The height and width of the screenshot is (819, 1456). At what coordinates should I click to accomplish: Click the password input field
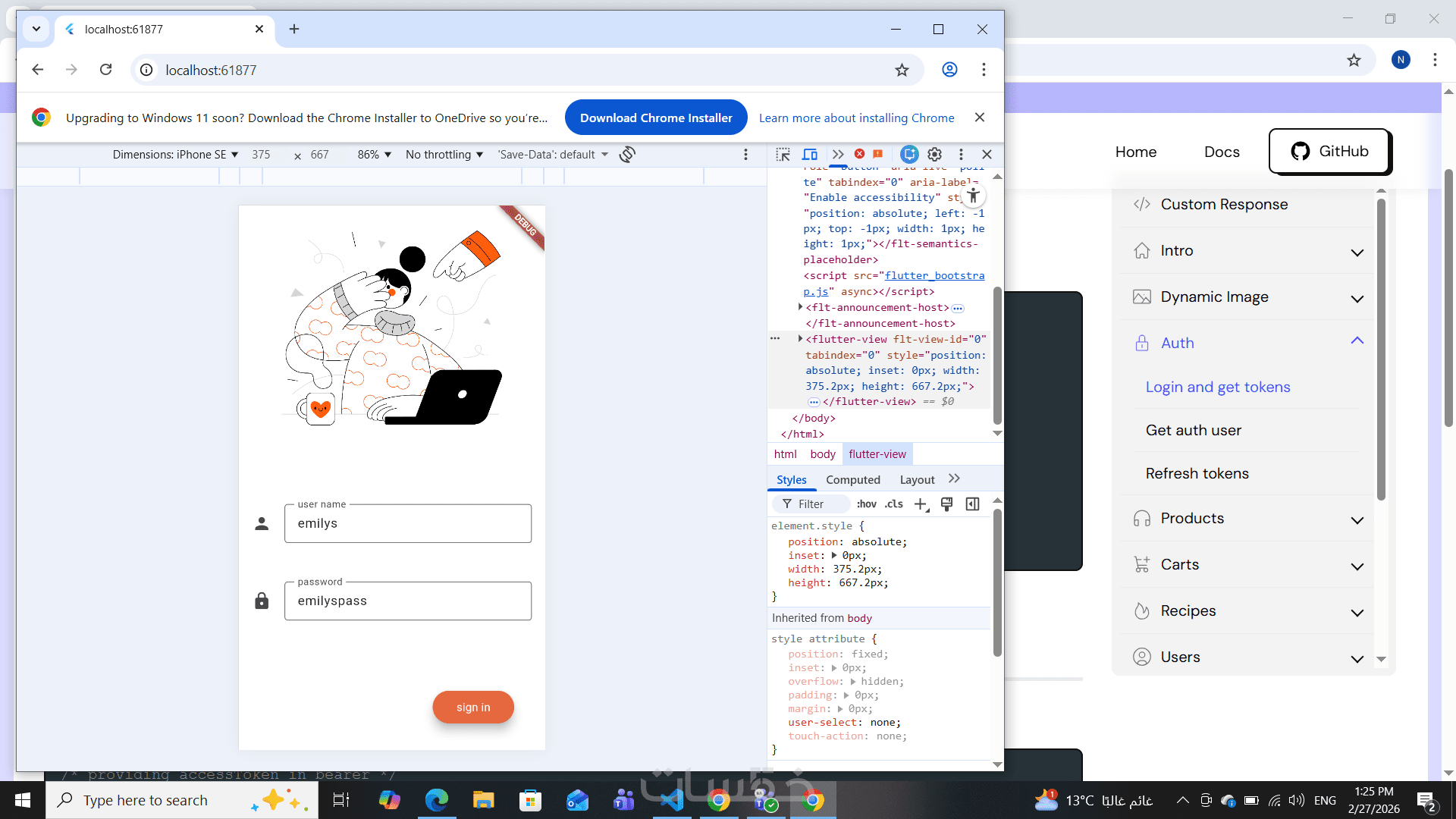[408, 601]
